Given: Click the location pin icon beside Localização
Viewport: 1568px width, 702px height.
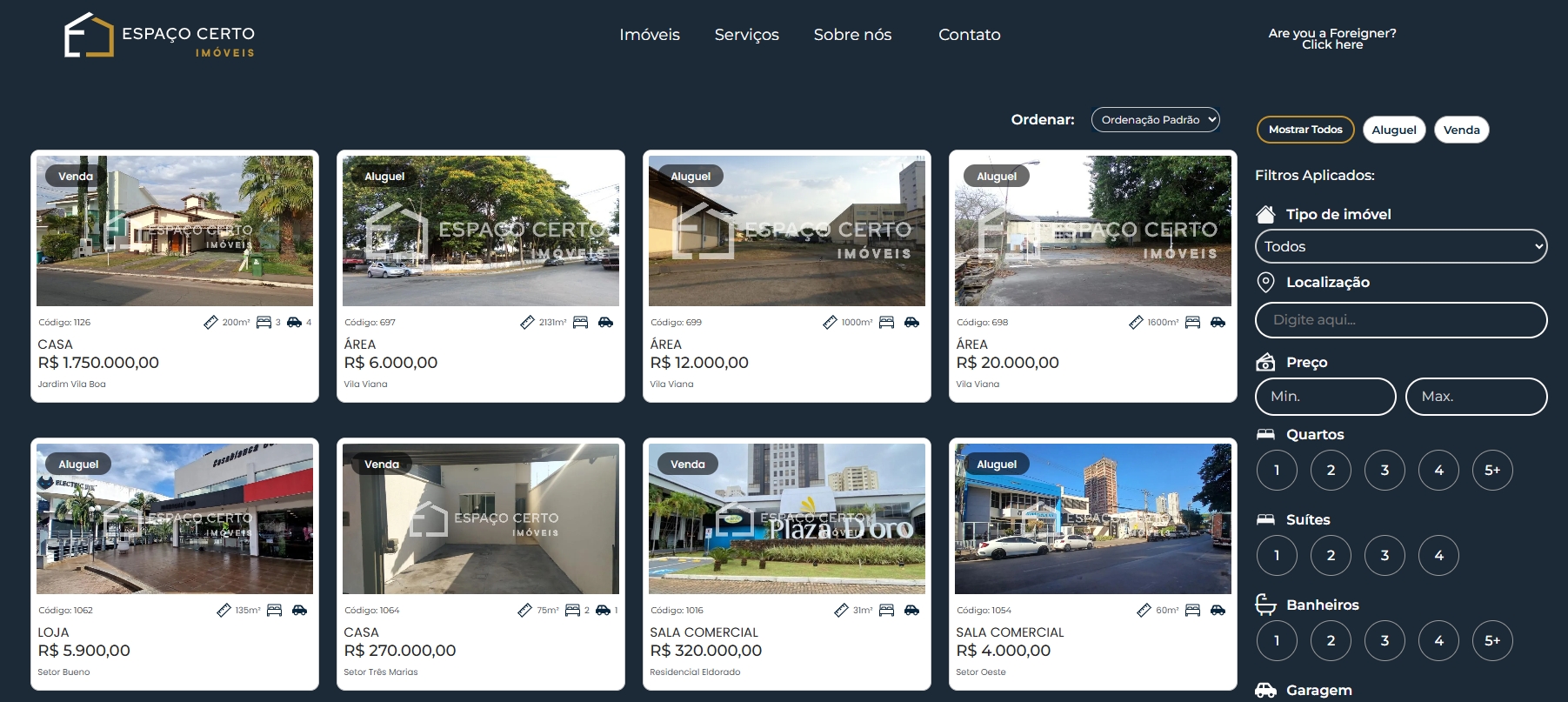Looking at the screenshot, I should [x=1266, y=282].
